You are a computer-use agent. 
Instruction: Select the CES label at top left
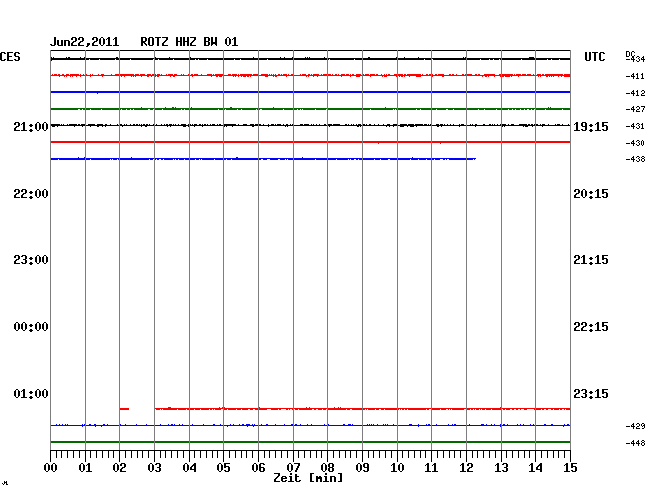coord(10,57)
